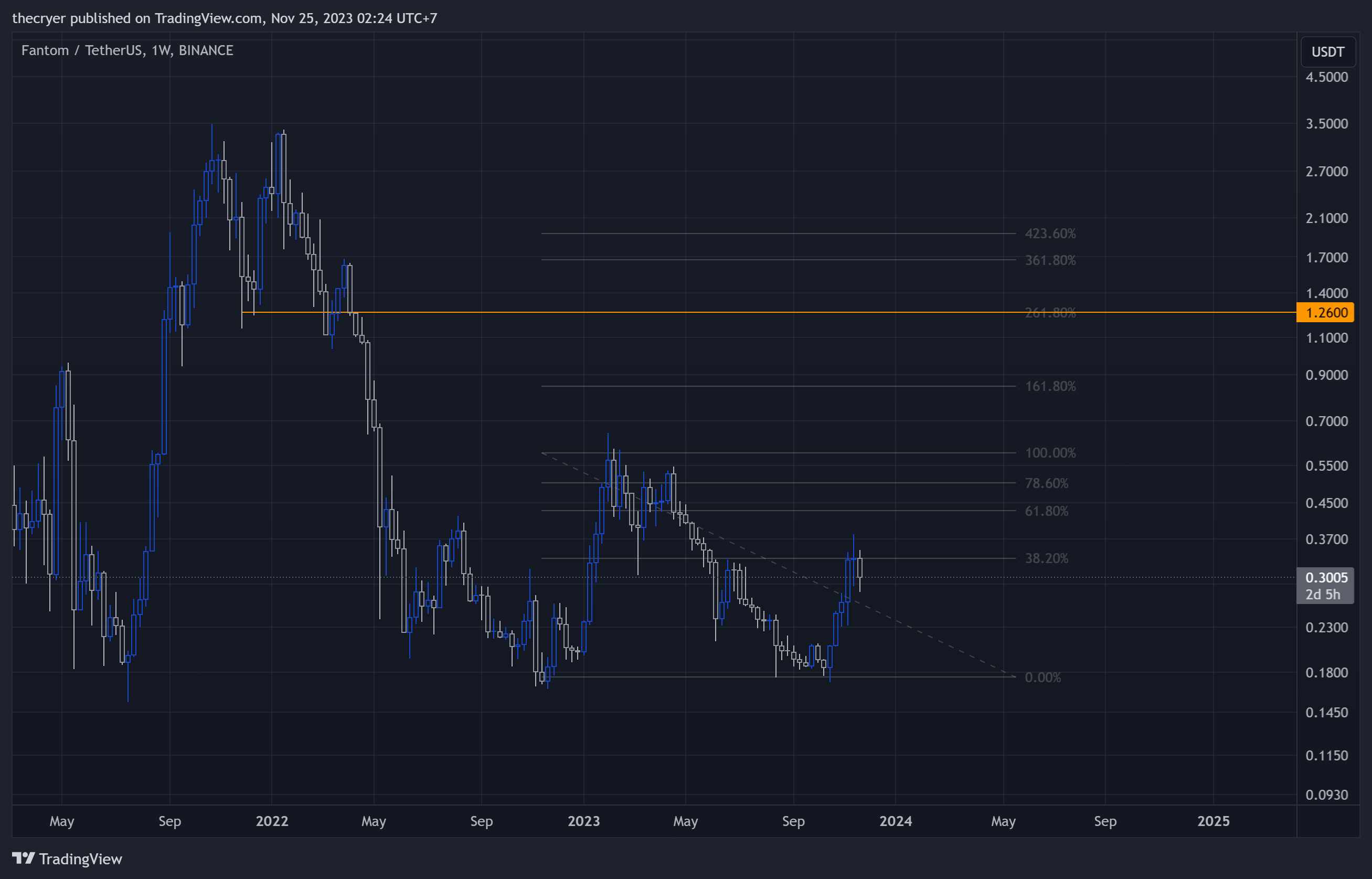Click the orange 1.2600 price label
Viewport: 1372px width, 879px height.
(x=1325, y=313)
